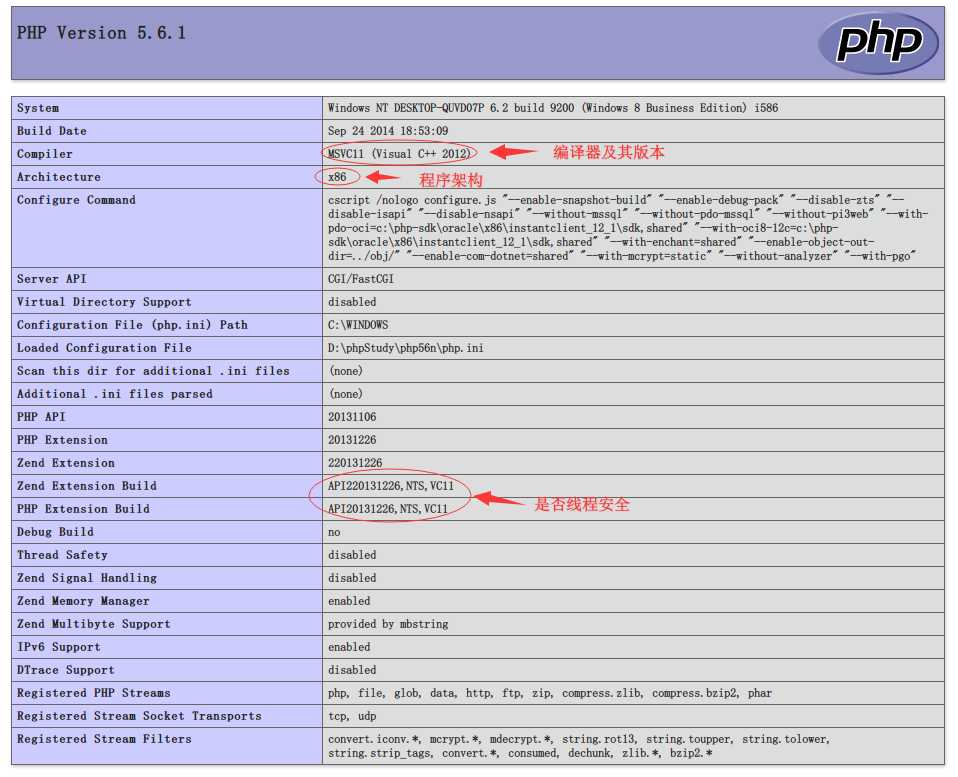Select disabled value for Virtual Directory Support
Screen dimensions: 958x777
[x=352, y=302]
